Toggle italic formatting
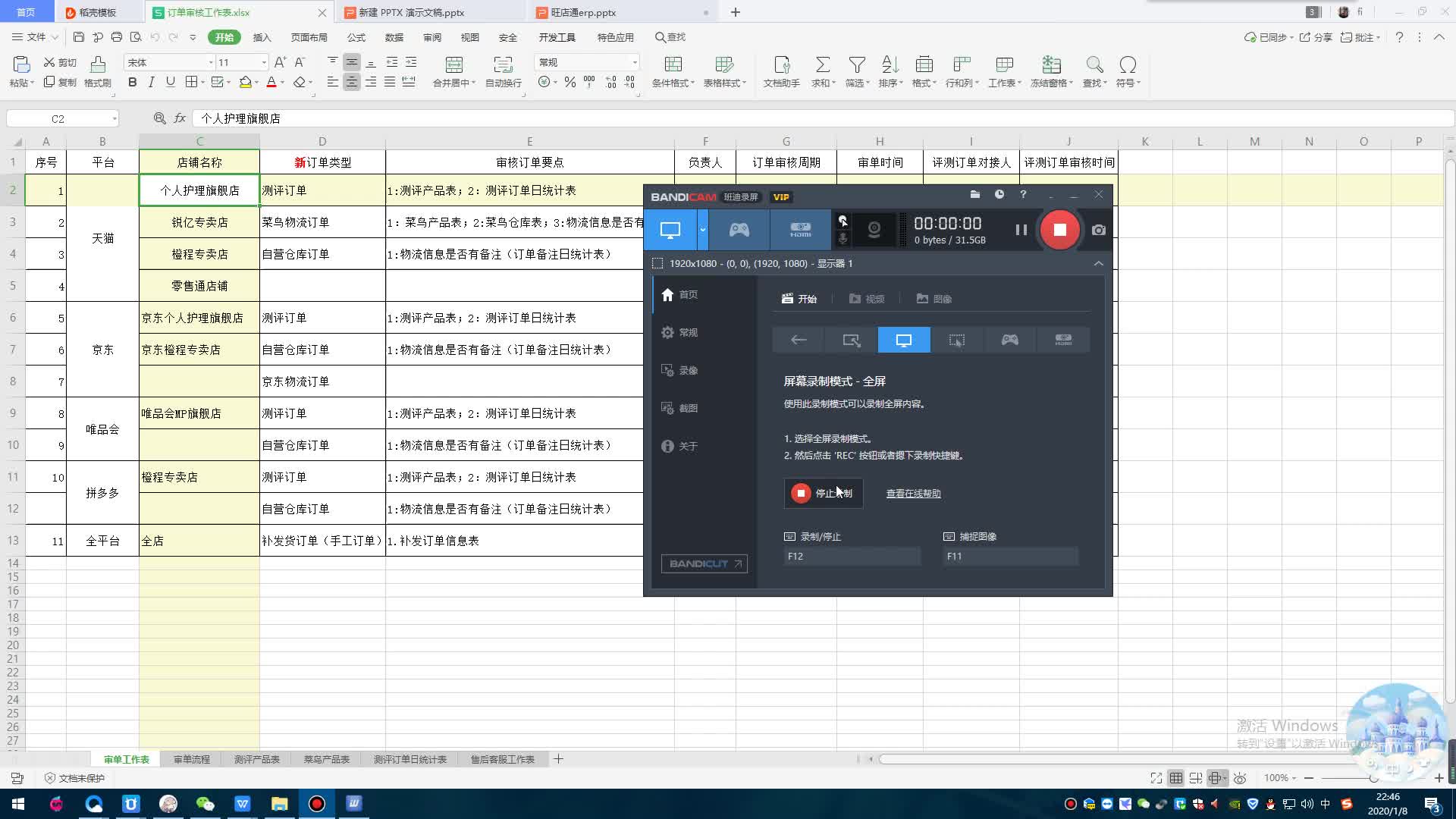Viewport: 1456px width, 819px height. coord(152,82)
